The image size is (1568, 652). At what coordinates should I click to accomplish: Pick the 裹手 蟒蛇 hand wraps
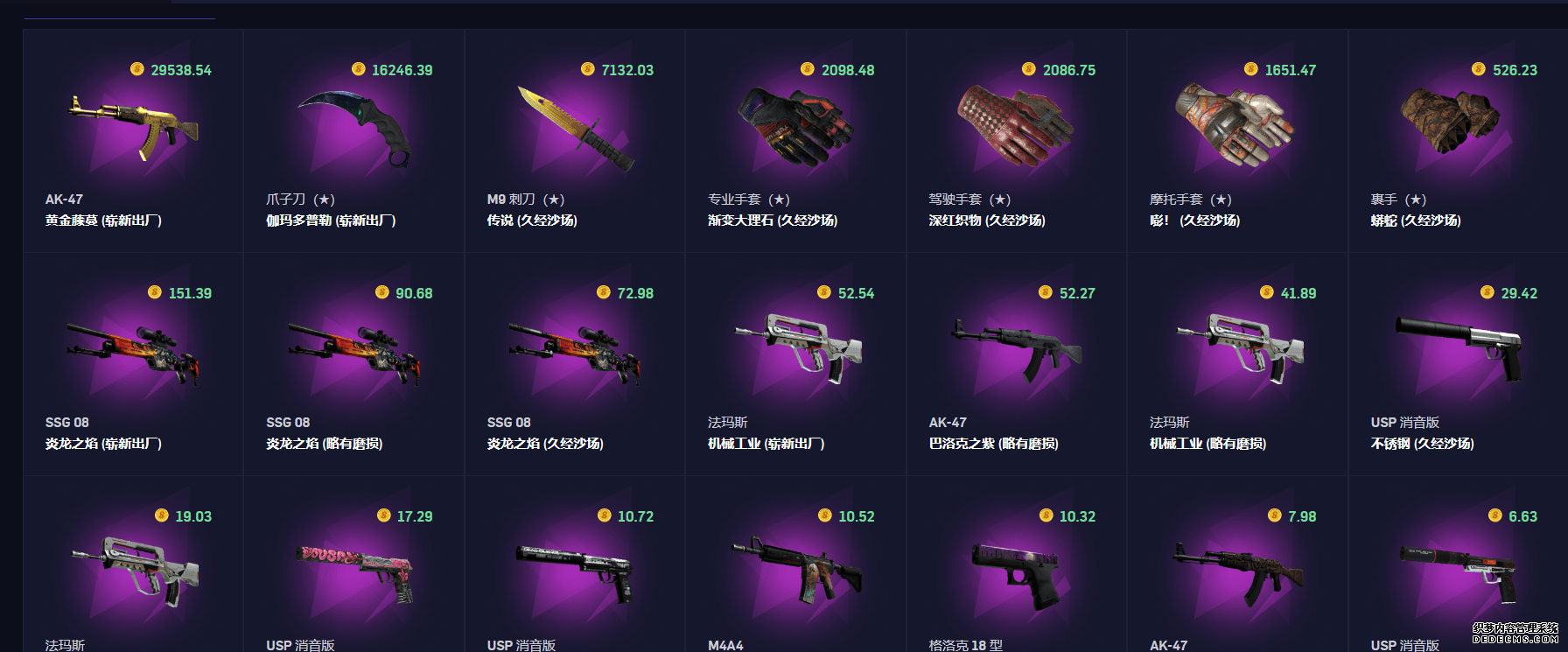(x=1450, y=122)
